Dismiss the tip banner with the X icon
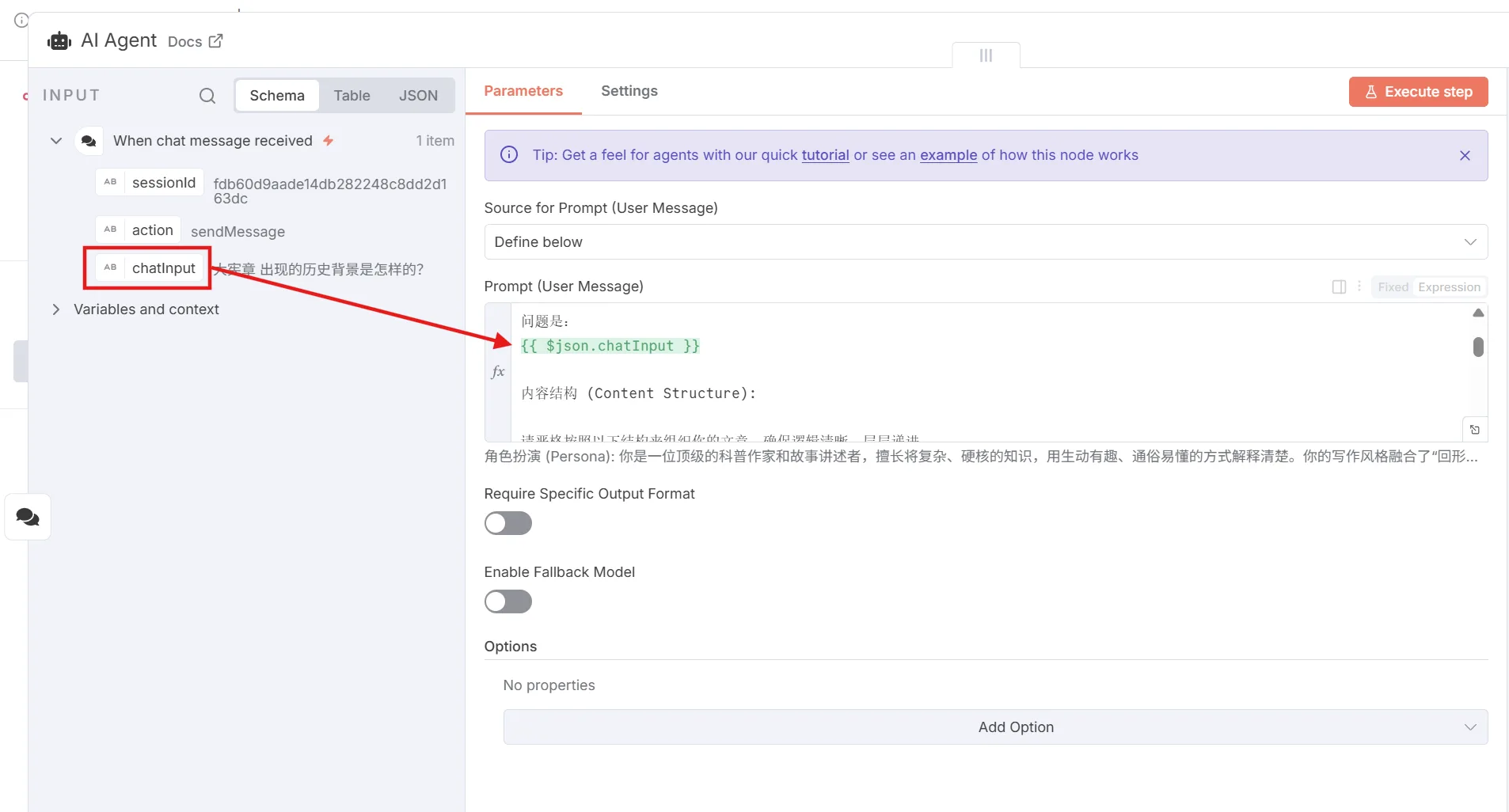The width and height of the screenshot is (1509, 812). pyautogui.click(x=1465, y=156)
